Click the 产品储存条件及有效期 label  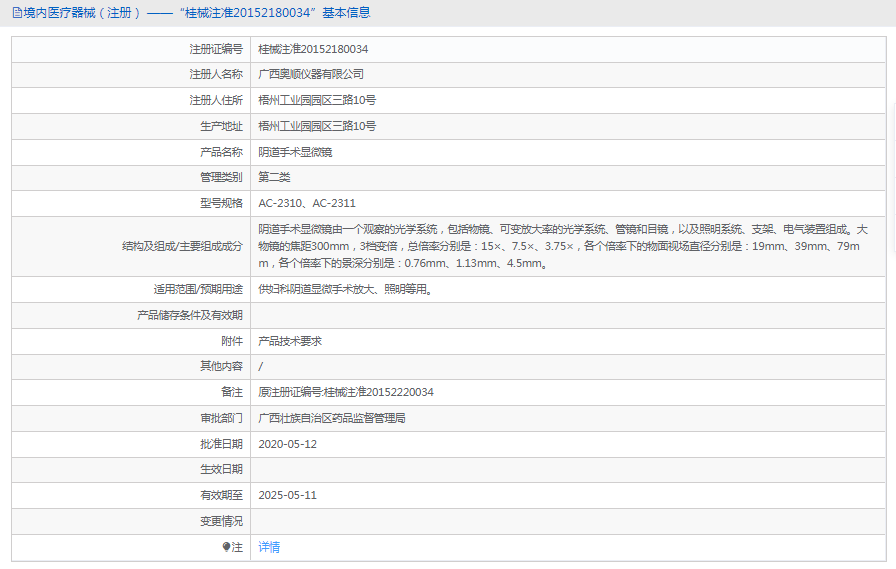pyautogui.click(x=190, y=315)
